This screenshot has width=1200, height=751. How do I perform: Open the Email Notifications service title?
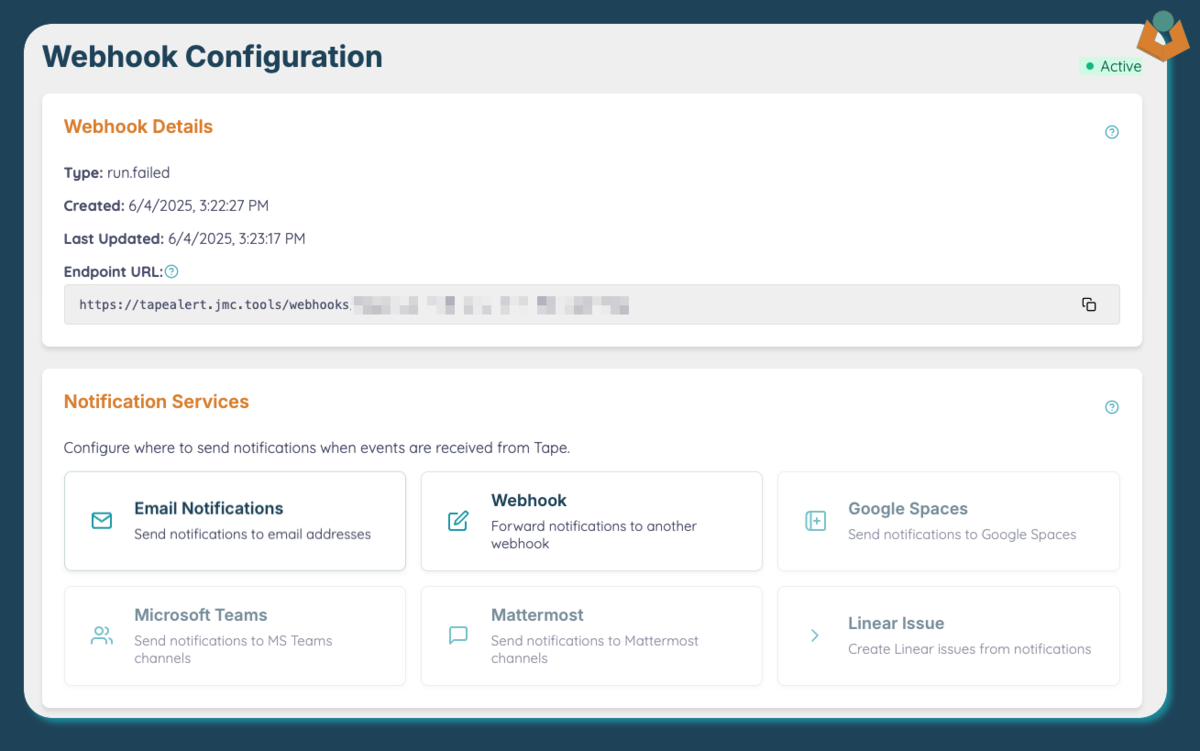(209, 508)
